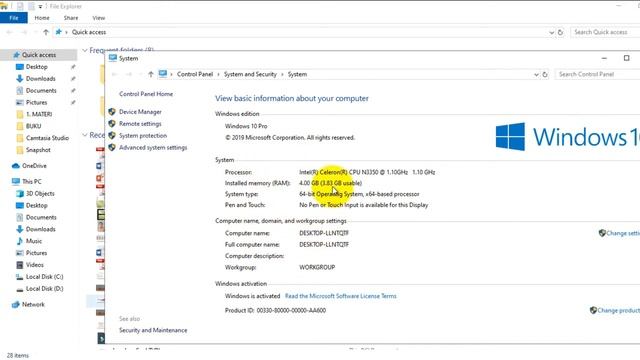Open Advanced system settings
640x360 pixels.
tap(153, 147)
